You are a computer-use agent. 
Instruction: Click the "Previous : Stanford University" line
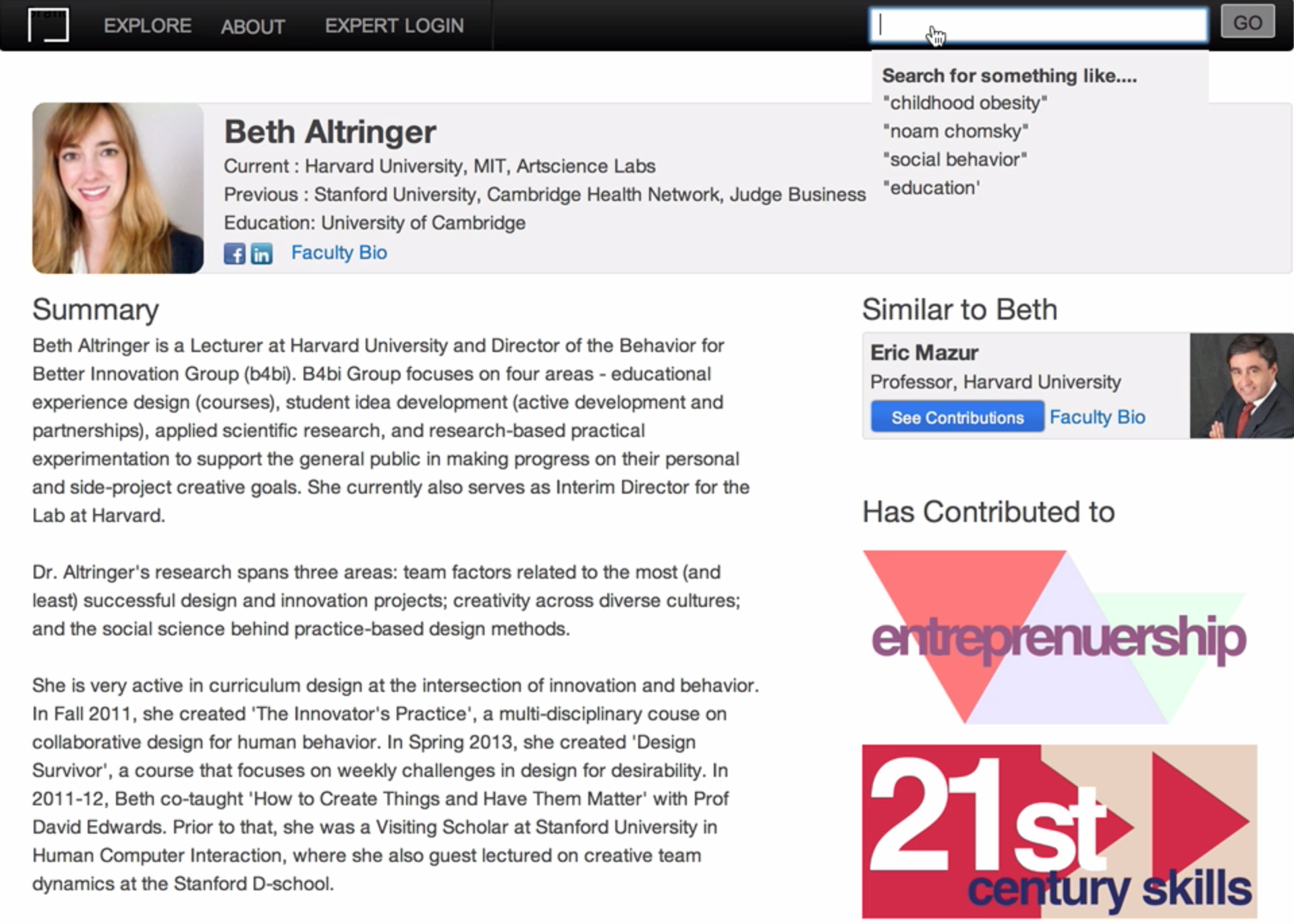click(544, 194)
